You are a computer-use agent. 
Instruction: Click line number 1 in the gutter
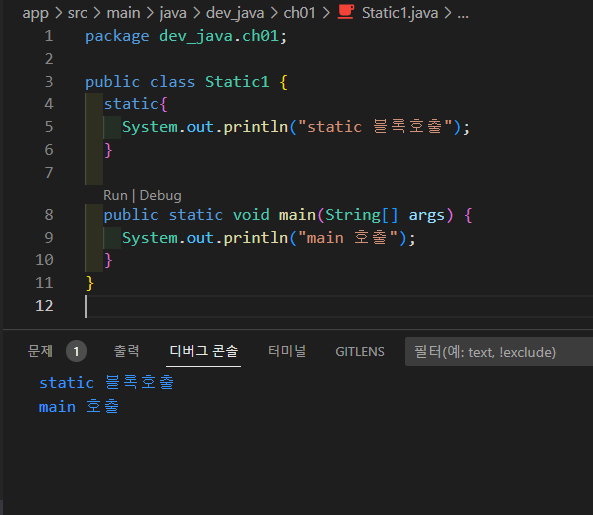(x=49, y=36)
